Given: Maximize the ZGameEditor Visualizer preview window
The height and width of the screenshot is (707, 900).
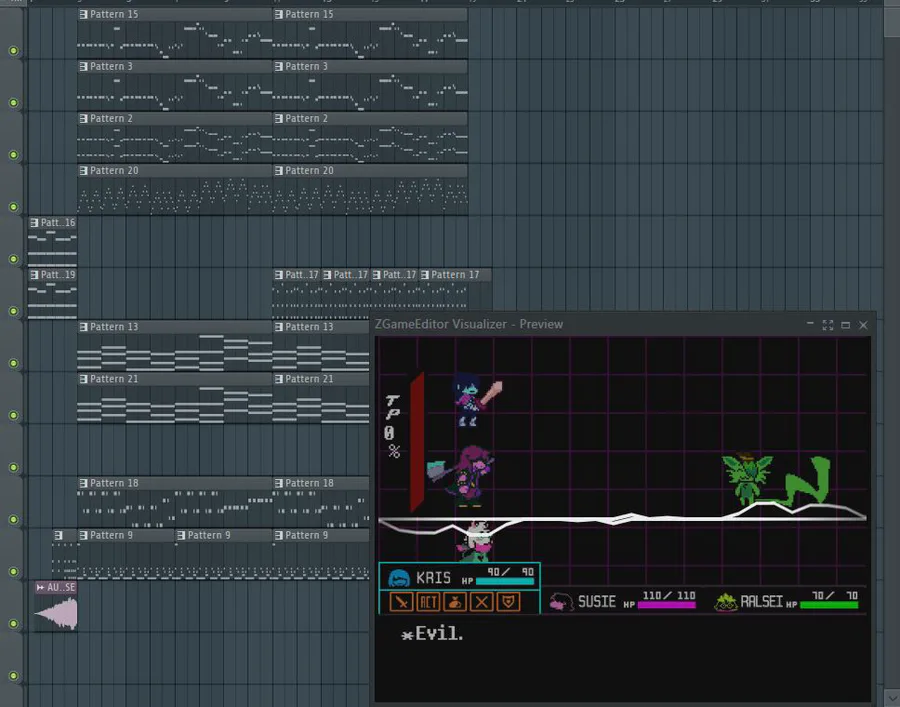Looking at the screenshot, I should pos(845,325).
